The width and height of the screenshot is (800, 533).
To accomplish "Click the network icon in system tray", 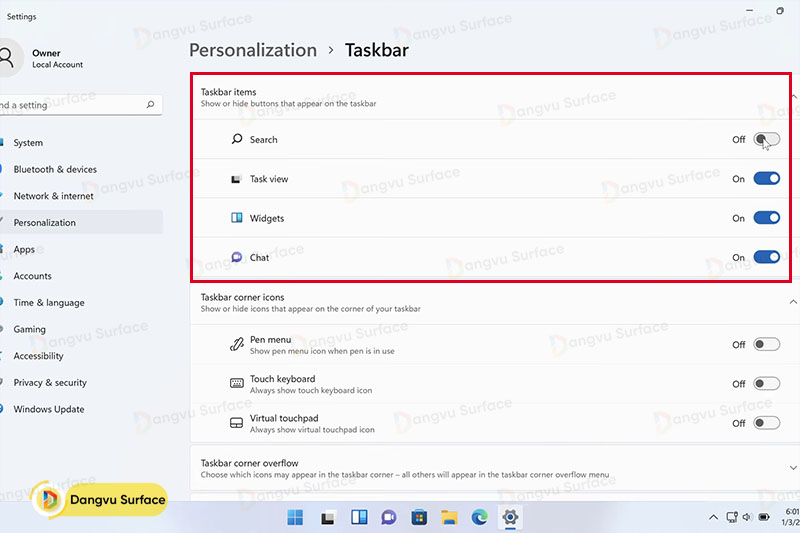I will coord(732,517).
